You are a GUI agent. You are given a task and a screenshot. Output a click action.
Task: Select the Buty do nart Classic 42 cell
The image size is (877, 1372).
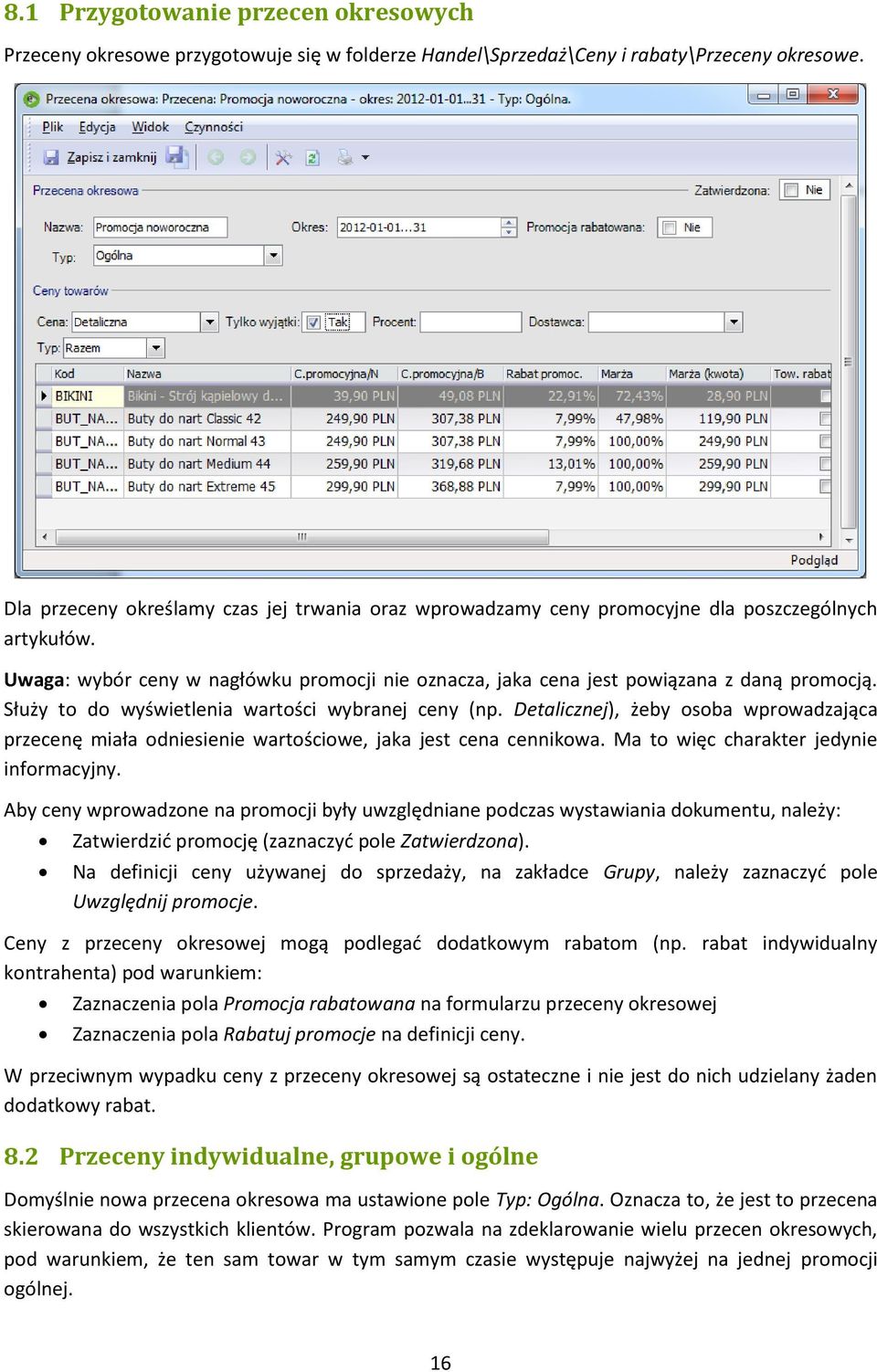click(x=207, y=418)
